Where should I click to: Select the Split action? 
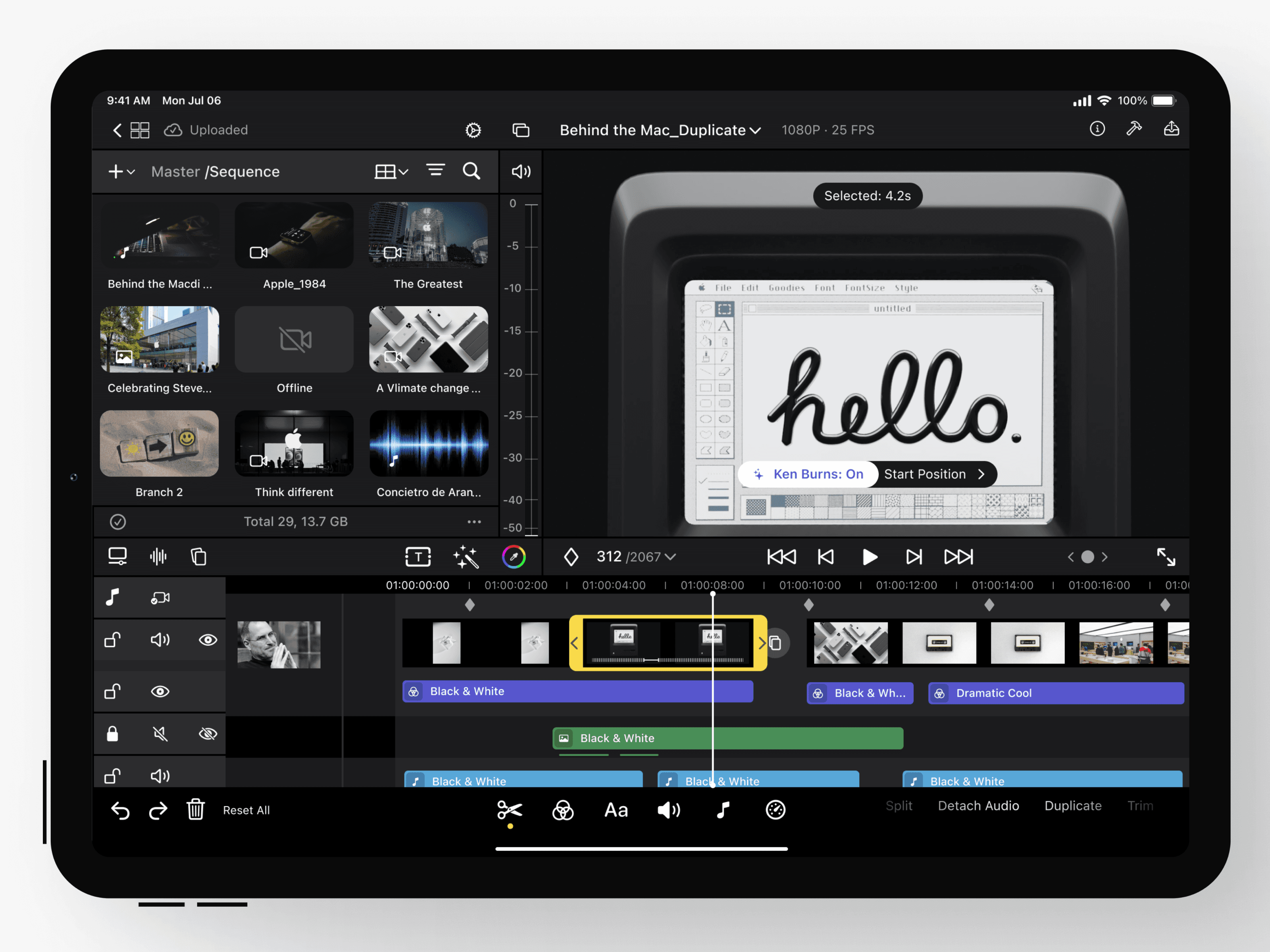tap(899, 806)
